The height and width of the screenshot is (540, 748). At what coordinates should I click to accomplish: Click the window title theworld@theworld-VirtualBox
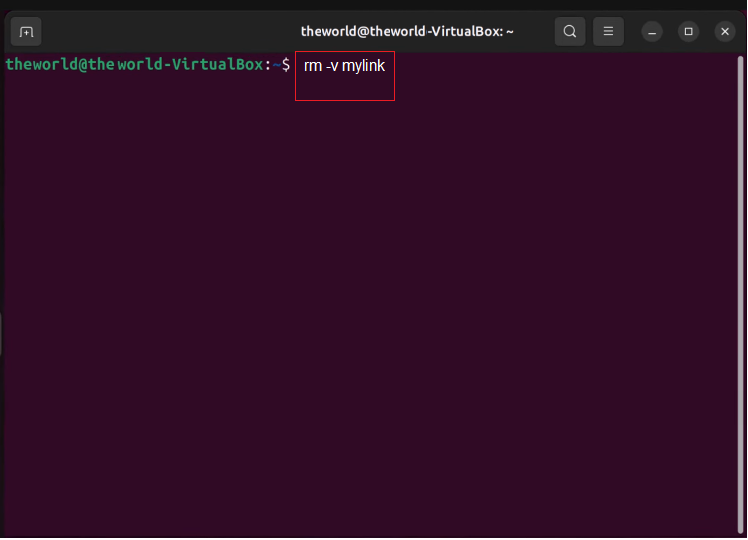[x=400, y=31]
